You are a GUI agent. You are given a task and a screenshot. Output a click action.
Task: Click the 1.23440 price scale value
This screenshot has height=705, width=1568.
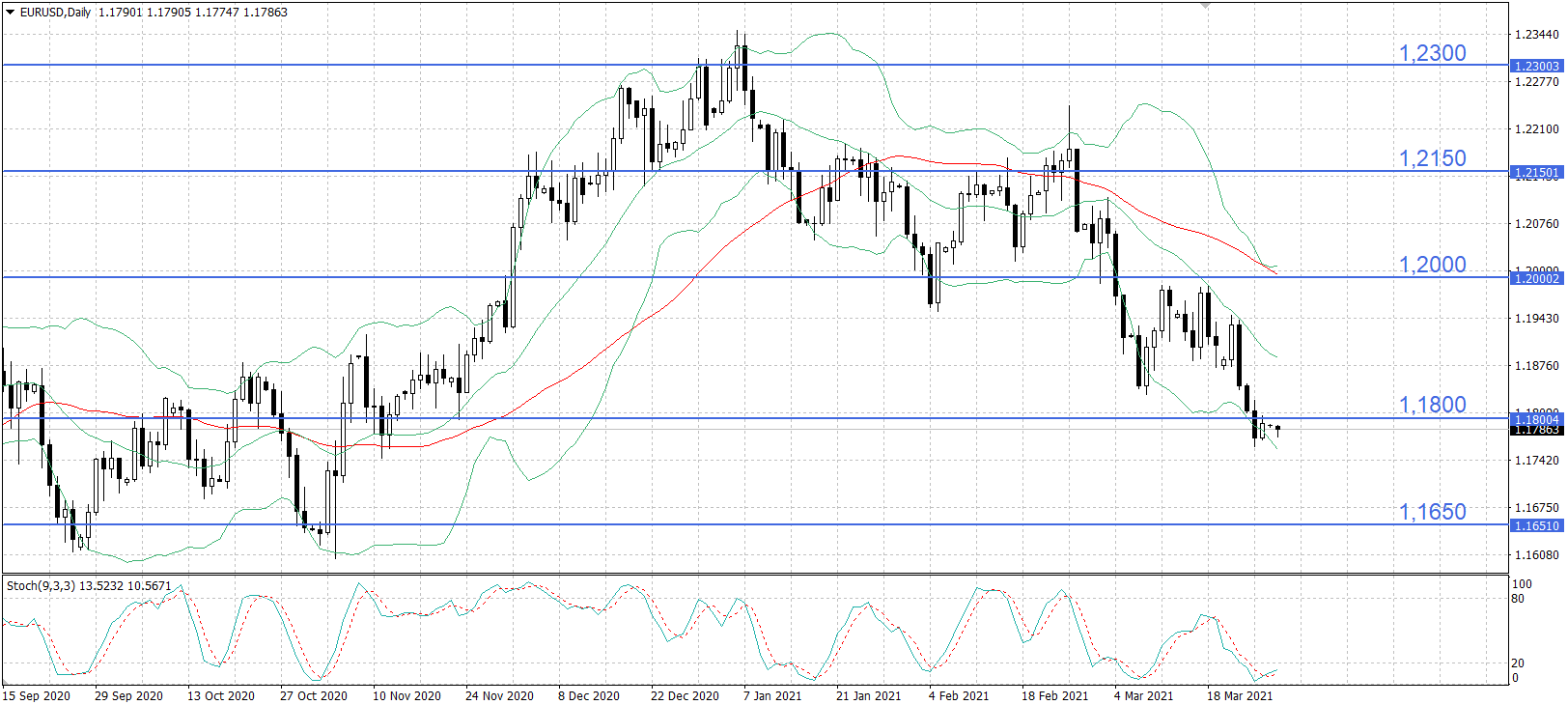1536,34
